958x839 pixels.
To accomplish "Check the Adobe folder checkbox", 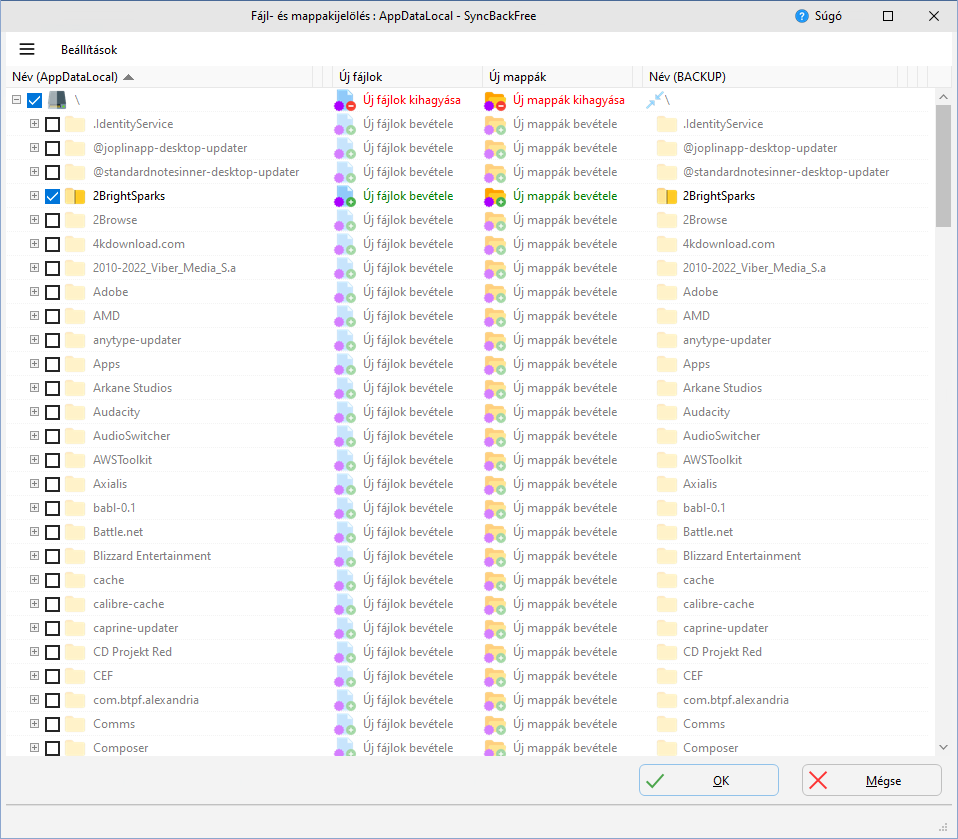I will [53, 292].
